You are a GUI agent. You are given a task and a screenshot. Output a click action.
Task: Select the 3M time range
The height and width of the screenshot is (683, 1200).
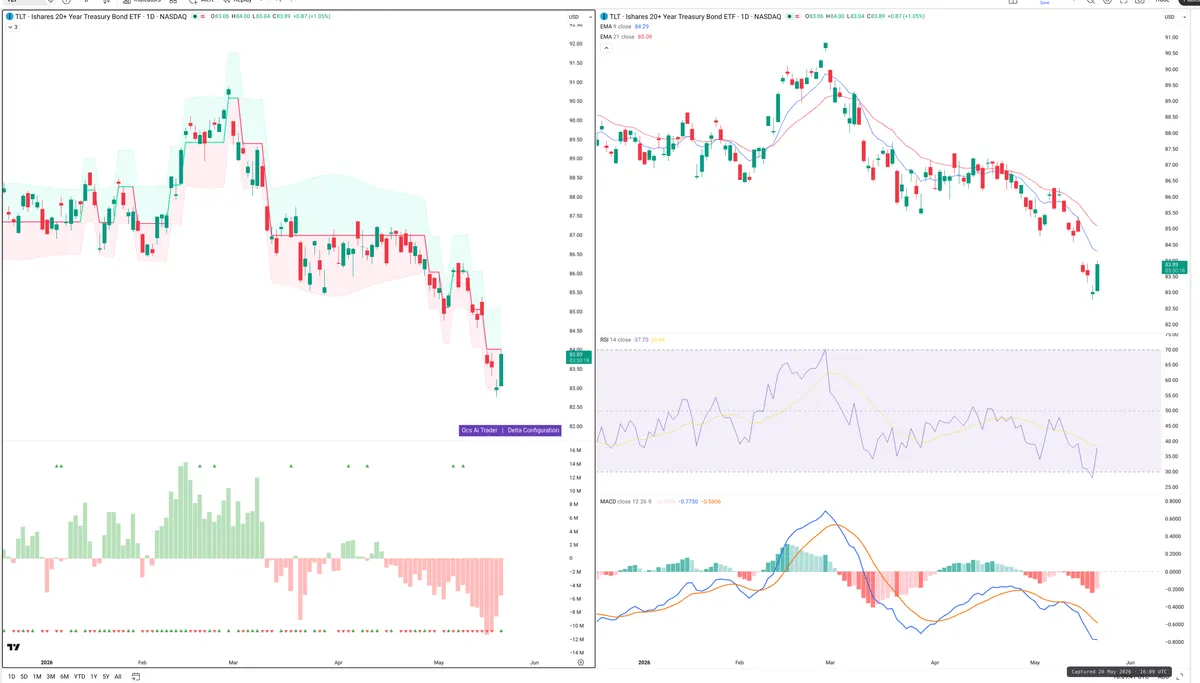click(x=51, y=677)
